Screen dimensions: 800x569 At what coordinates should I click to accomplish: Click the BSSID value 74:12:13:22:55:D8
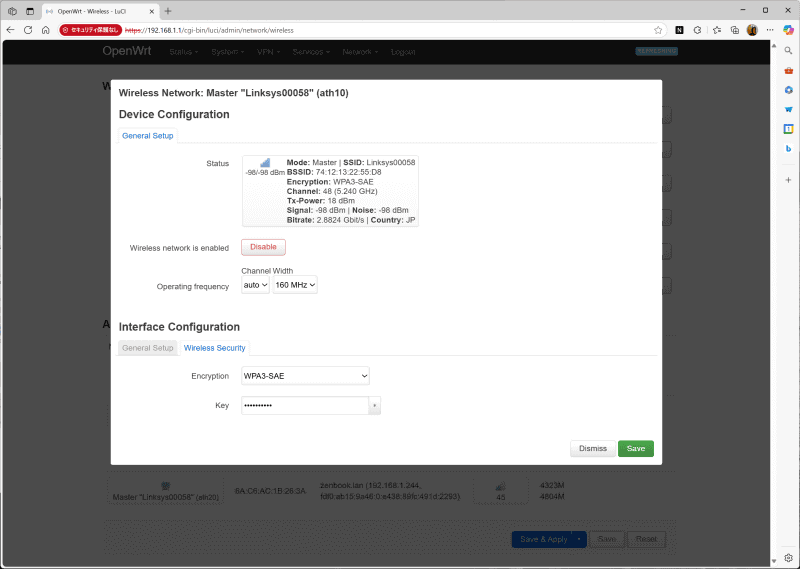tap(348, 172)
